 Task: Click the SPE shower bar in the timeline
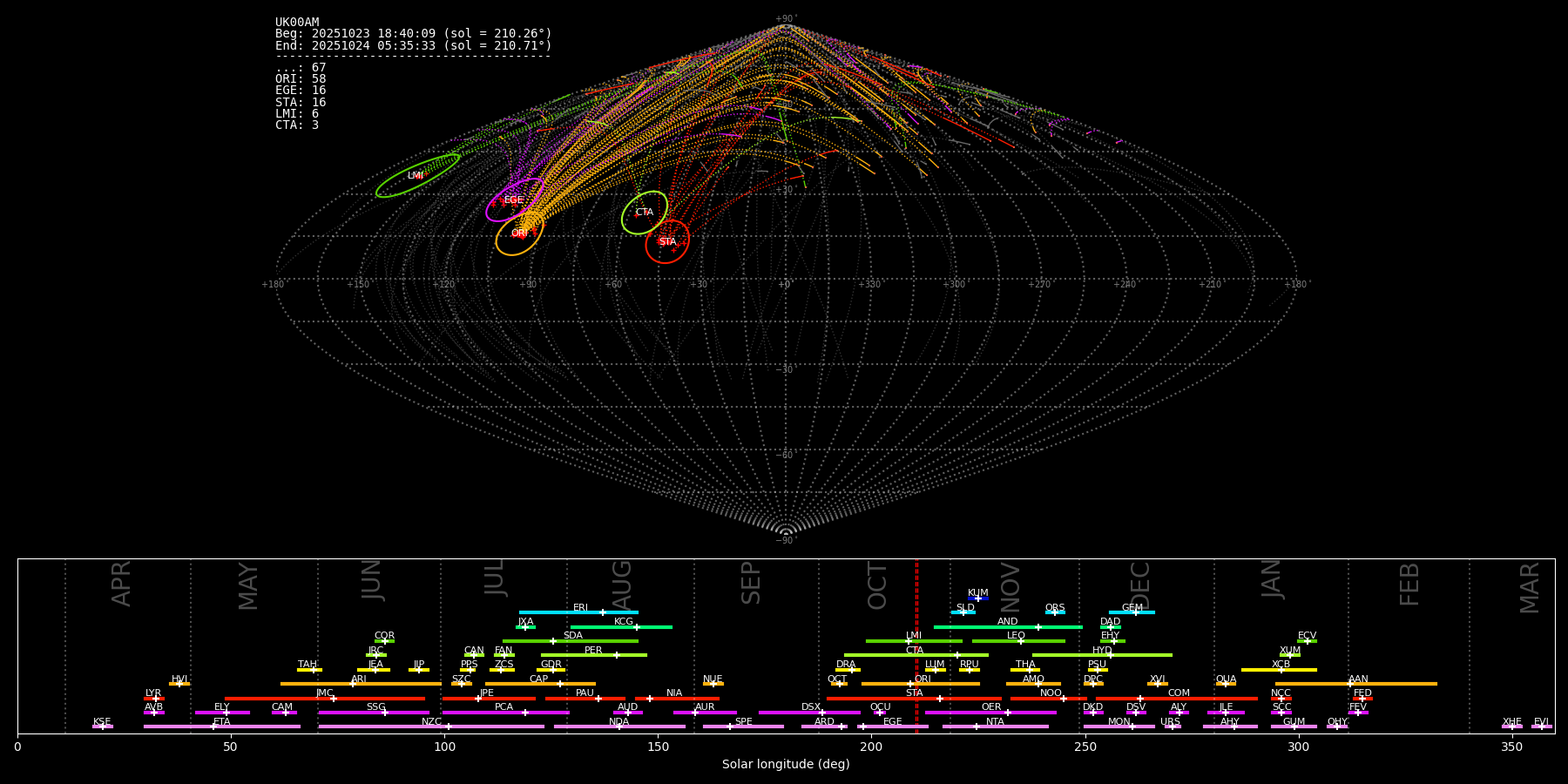click(x=743, y=727)
